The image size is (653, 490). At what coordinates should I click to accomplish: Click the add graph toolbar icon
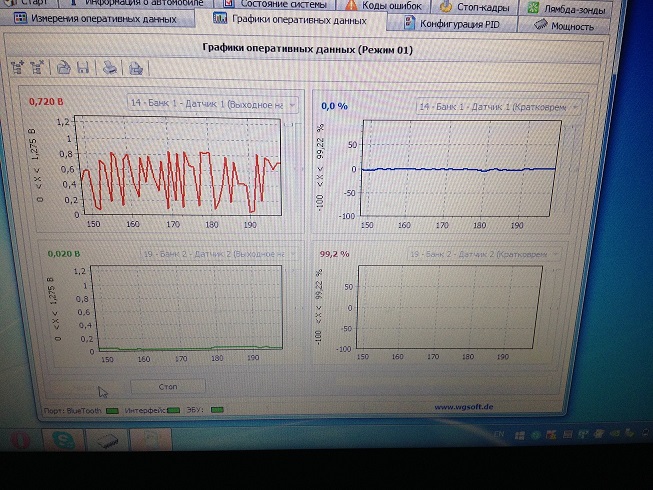pyautogui.click(x=17, y=68)
